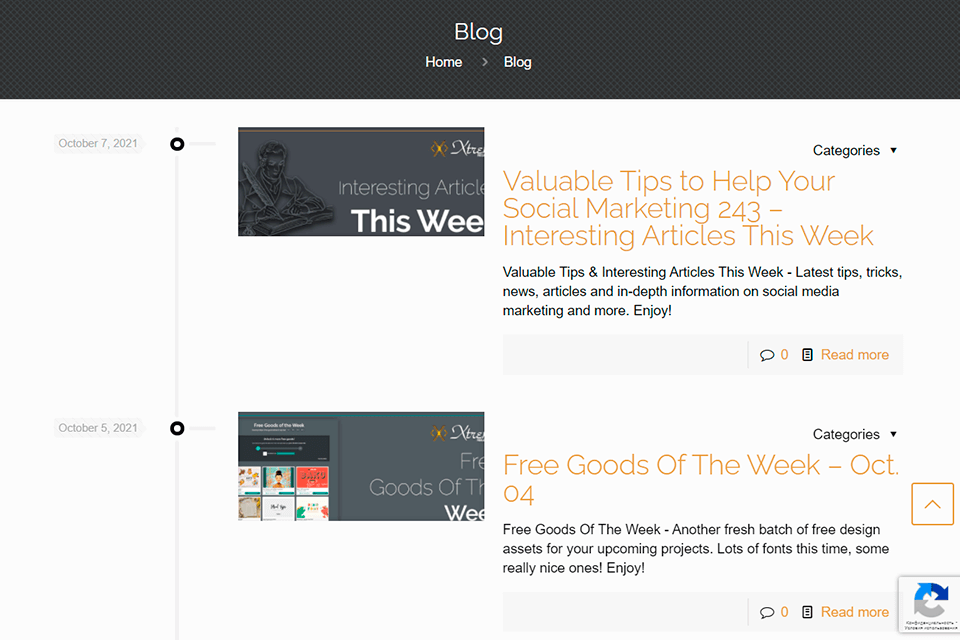Click the October 5, 2021 timeline marker
This screenshot has width=960, height=640.
[177, 428]
